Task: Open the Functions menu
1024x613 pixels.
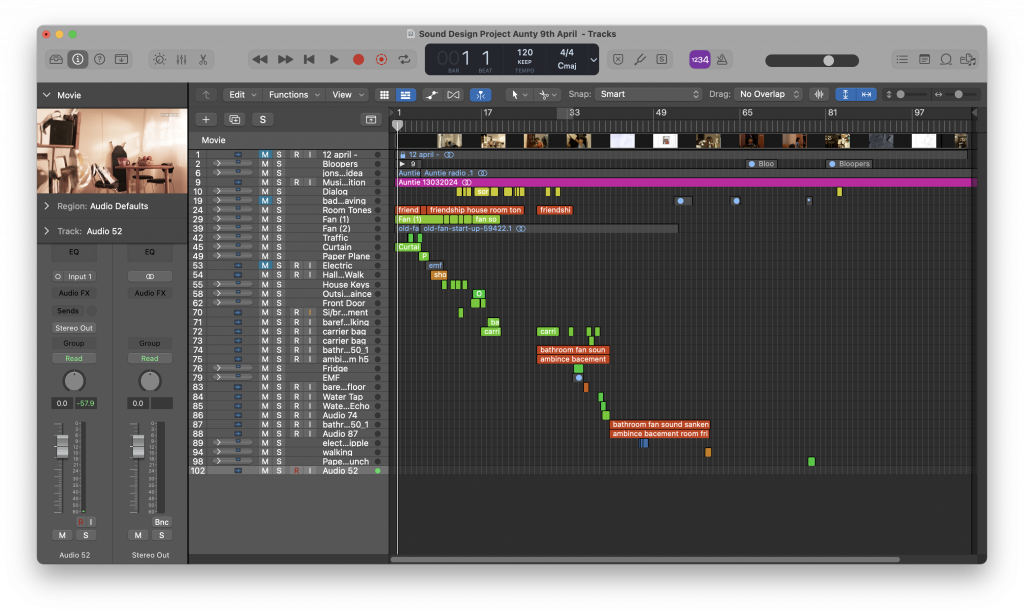Action: (x=294, y=95)
